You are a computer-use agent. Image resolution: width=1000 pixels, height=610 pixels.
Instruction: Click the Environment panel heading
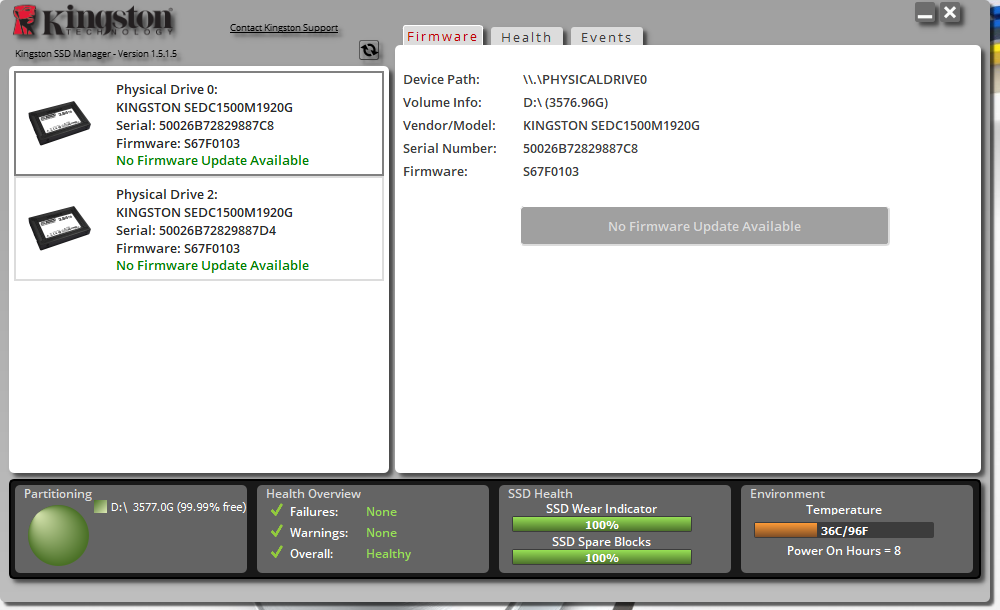(x=787, y=494)
